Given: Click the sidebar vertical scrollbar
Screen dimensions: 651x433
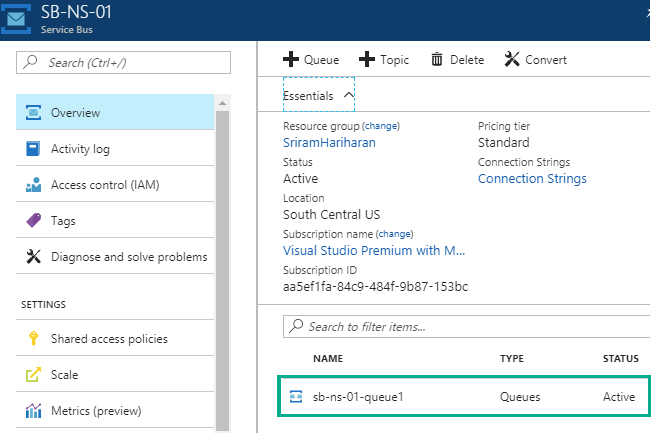Looking at the screenshot, I should tap(223, 250).
